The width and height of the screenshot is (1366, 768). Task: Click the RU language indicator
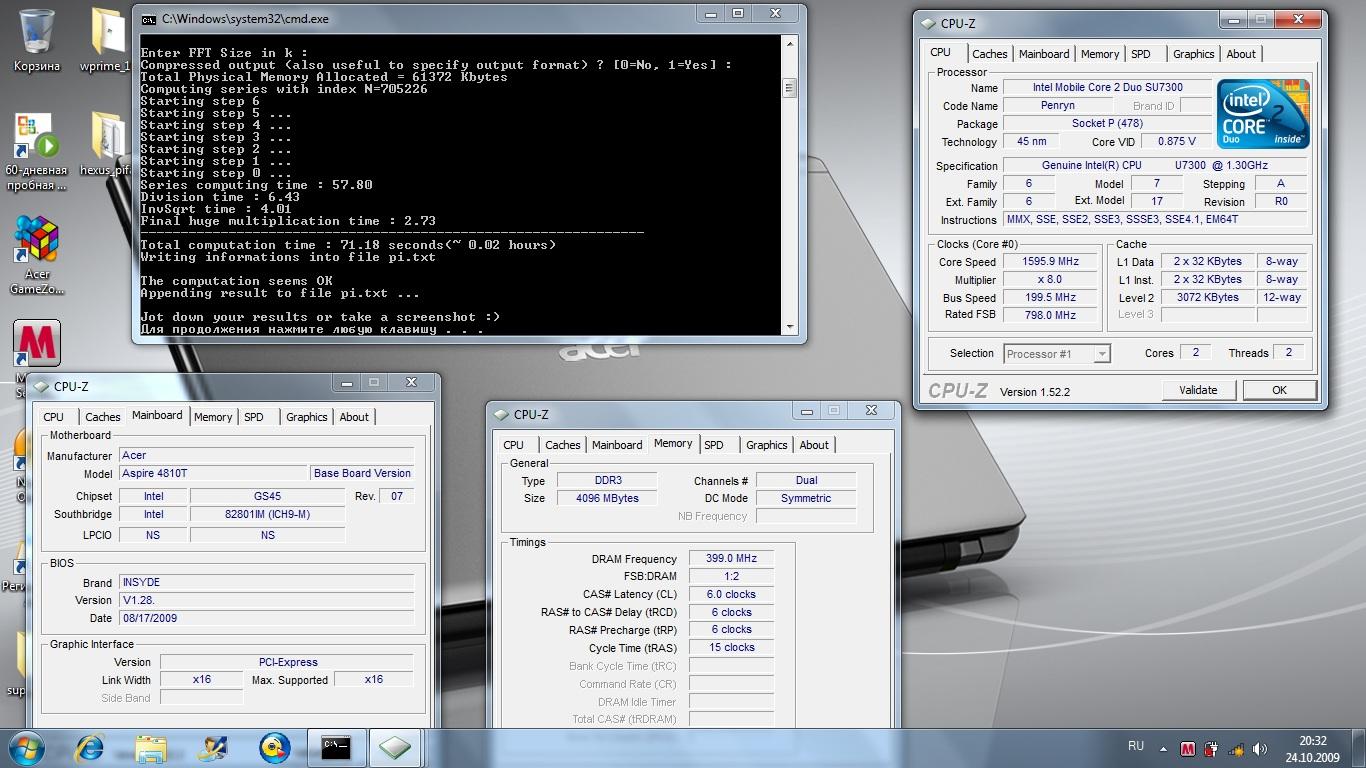[x=1136, y=746]
